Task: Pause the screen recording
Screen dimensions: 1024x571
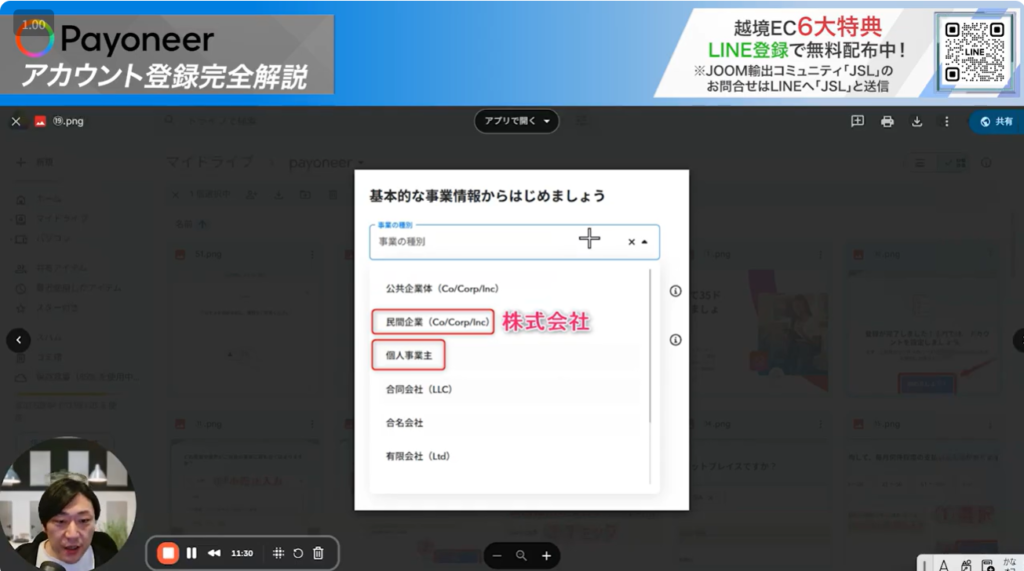Action: [191, 553]
